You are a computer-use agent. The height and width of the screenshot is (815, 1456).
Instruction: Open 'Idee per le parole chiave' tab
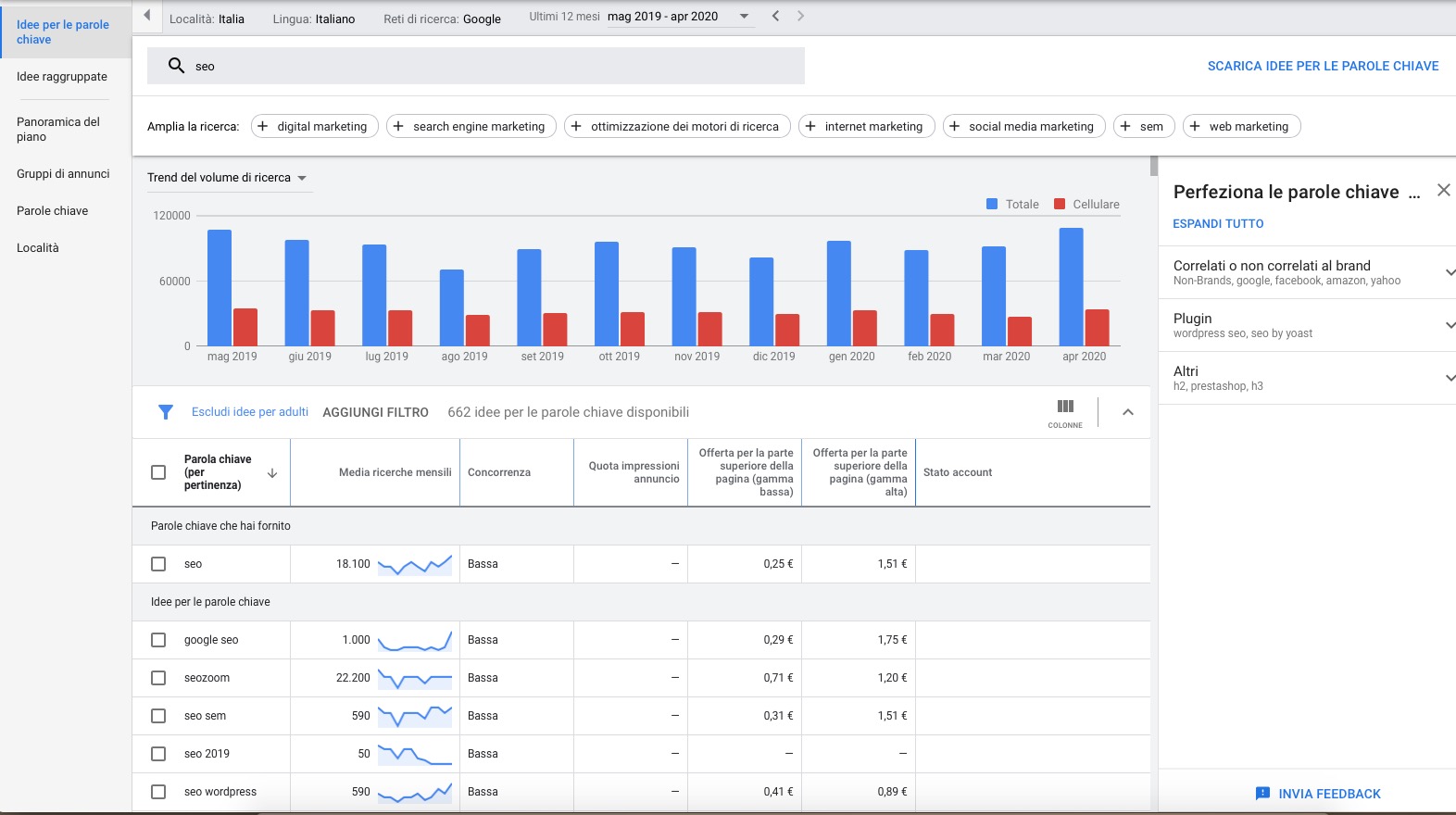coord(66,31)
